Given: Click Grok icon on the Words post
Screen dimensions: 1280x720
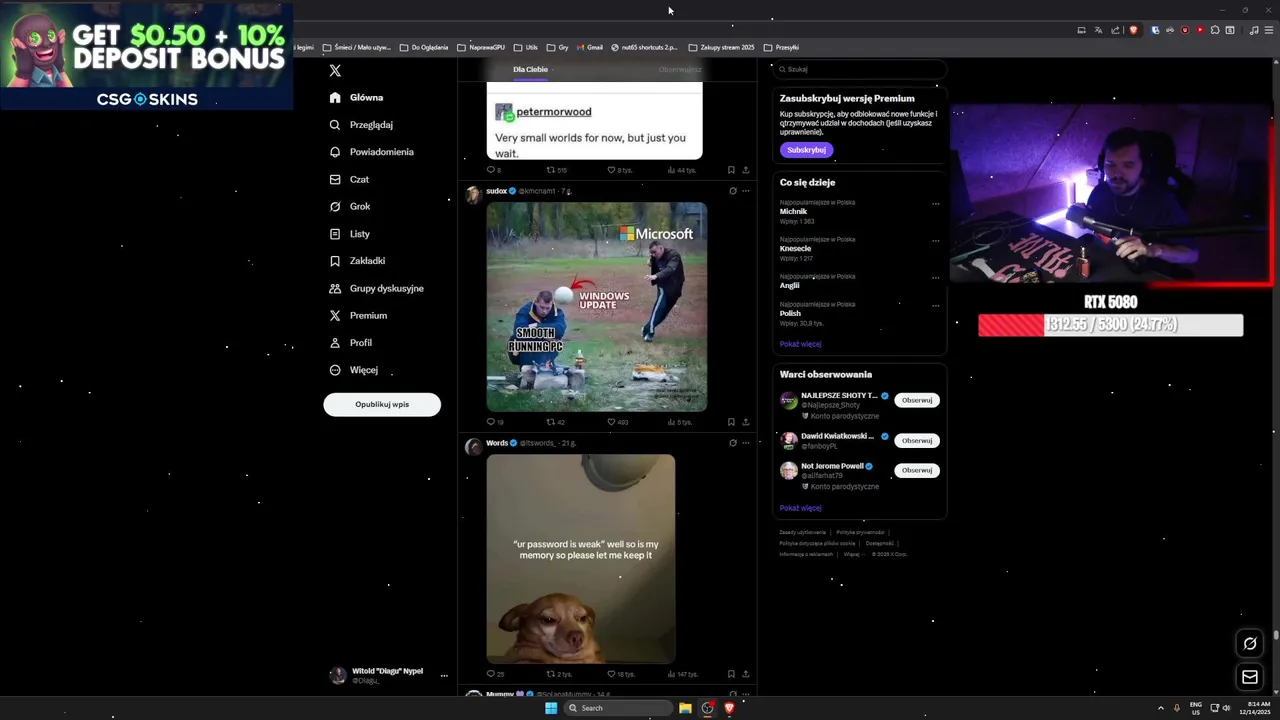Looking at the screenshot, I should point(732,443).
